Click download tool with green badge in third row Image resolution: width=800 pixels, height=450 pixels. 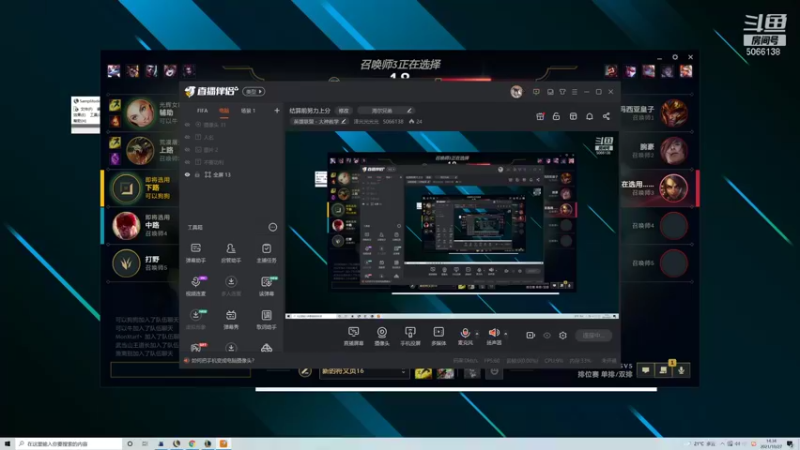click(x=195, y=319)
